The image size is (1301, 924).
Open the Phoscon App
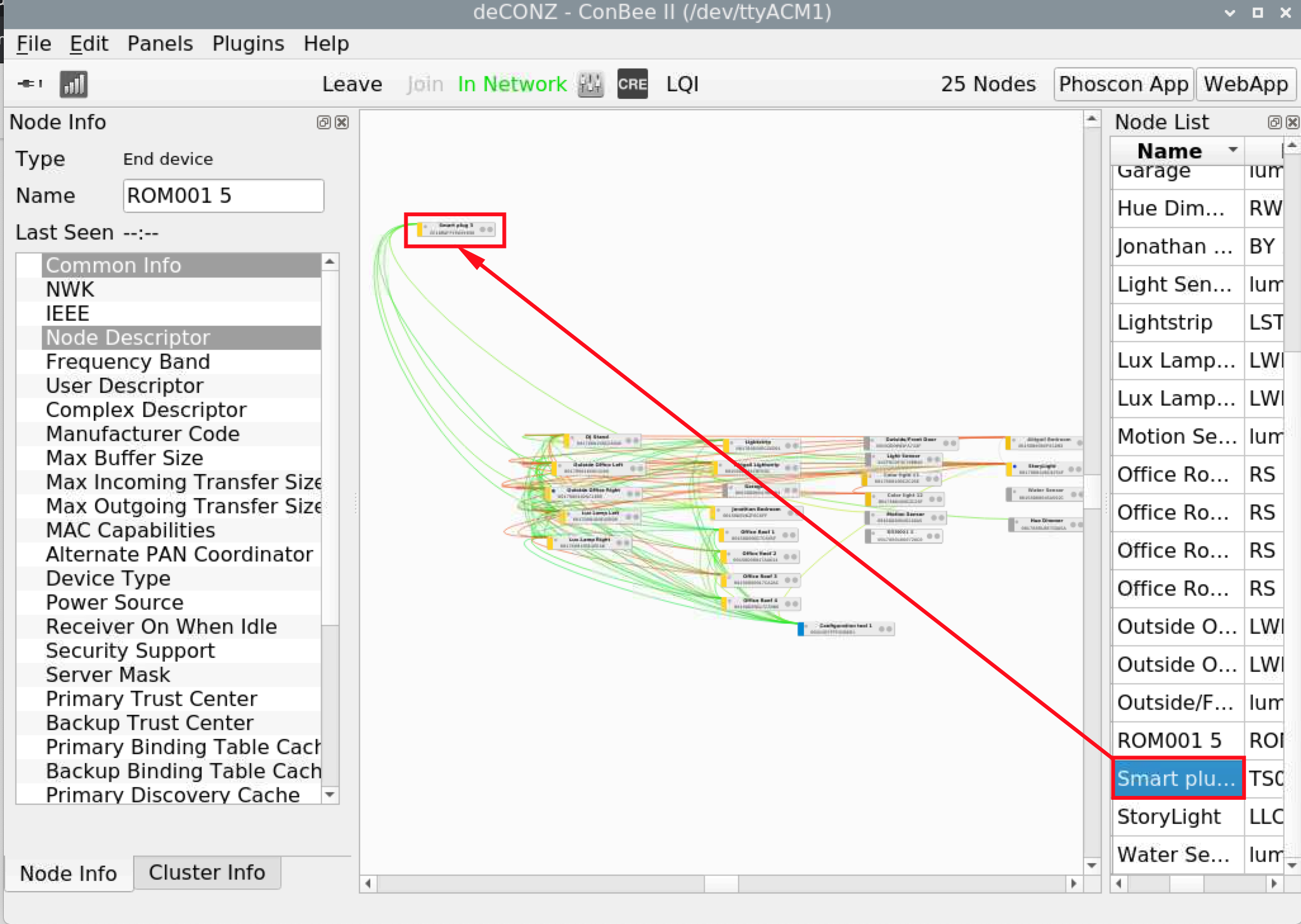(1123, 84)
